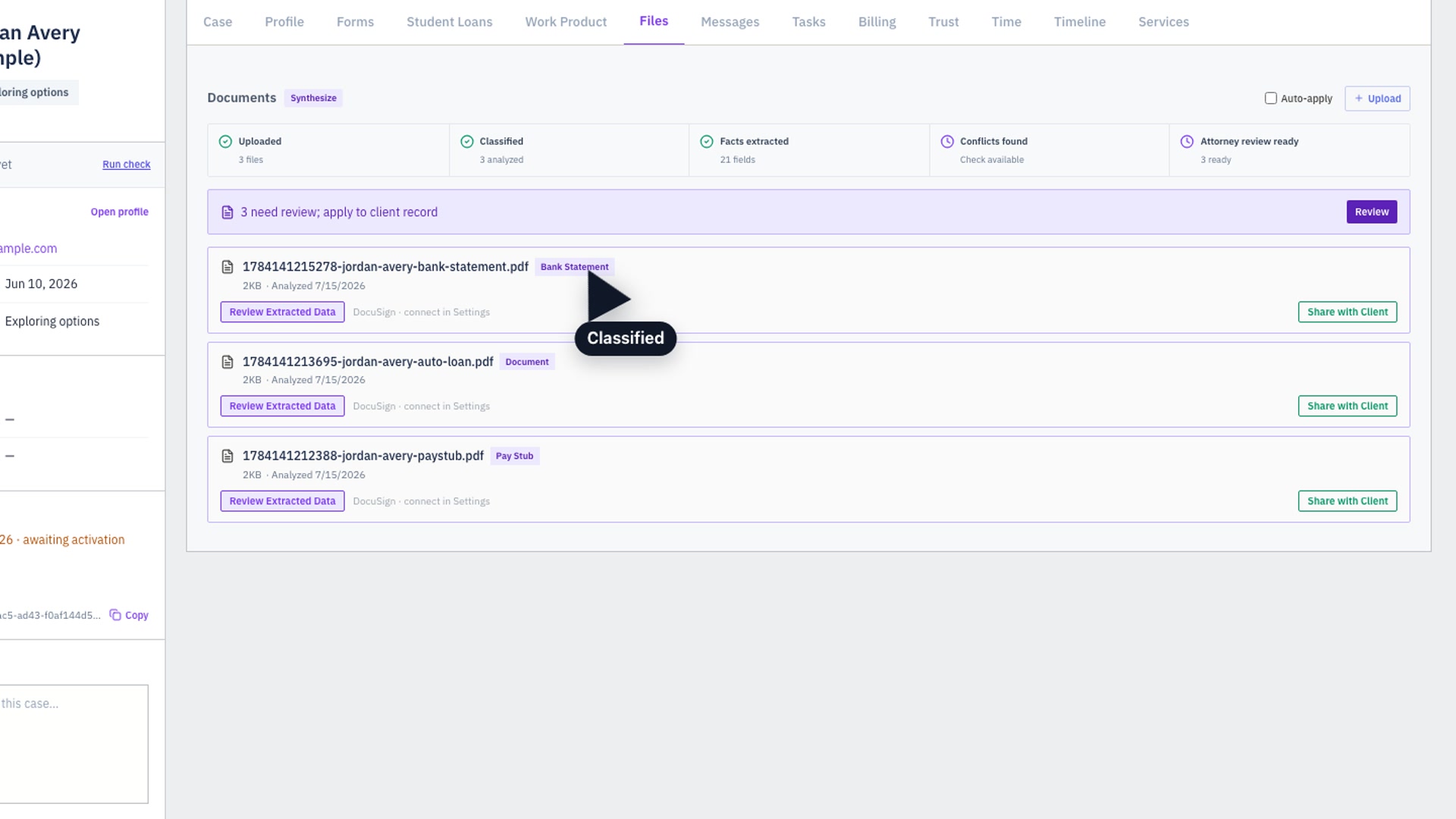Click the Document tag on auto-loan file
Viewport: 1456px width, 819px height.
coord(527,362)
